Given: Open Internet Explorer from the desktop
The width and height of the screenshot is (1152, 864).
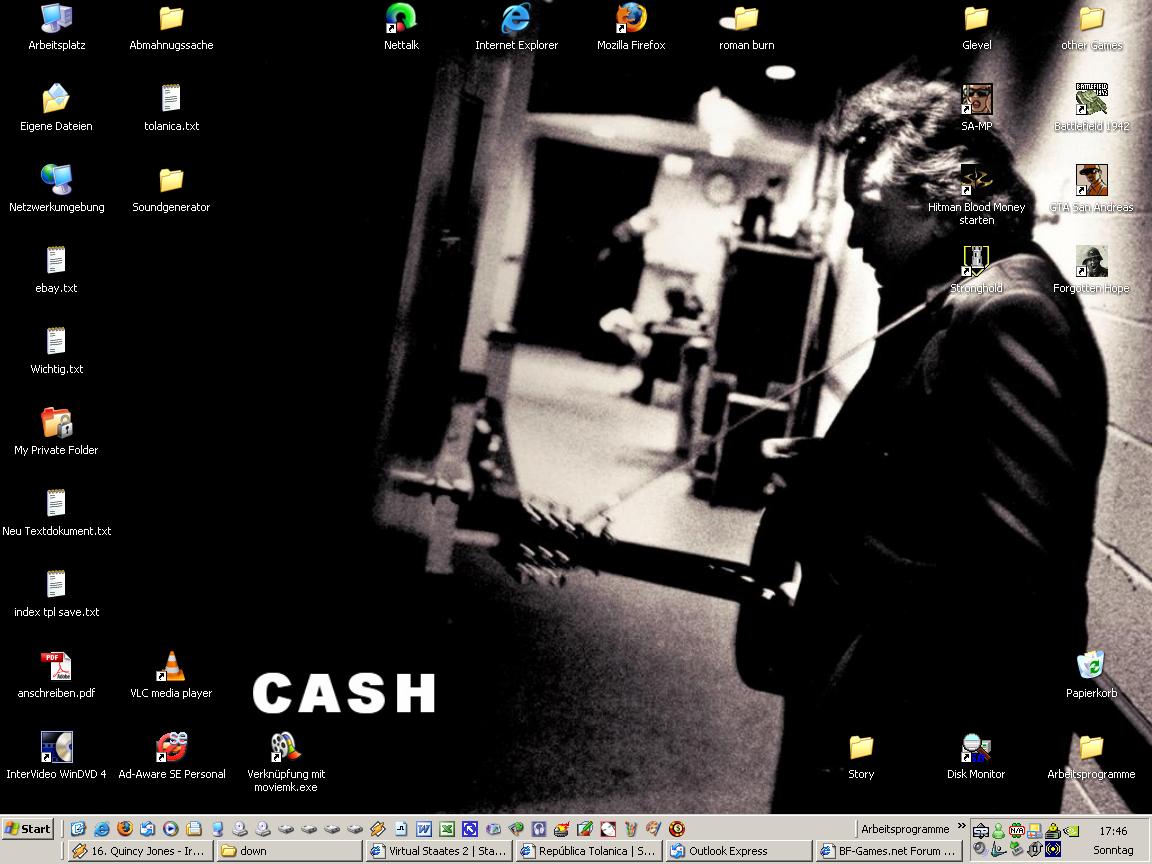Looking at the screenshot, I should coord(516,27).
